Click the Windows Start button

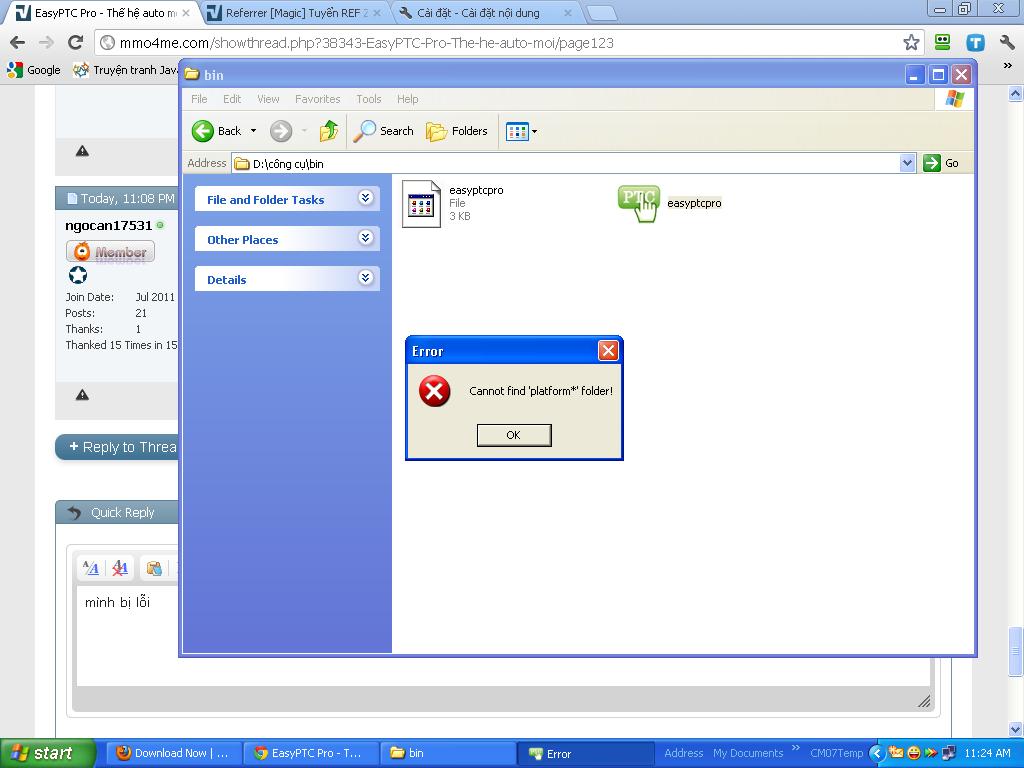pos(47,753)
